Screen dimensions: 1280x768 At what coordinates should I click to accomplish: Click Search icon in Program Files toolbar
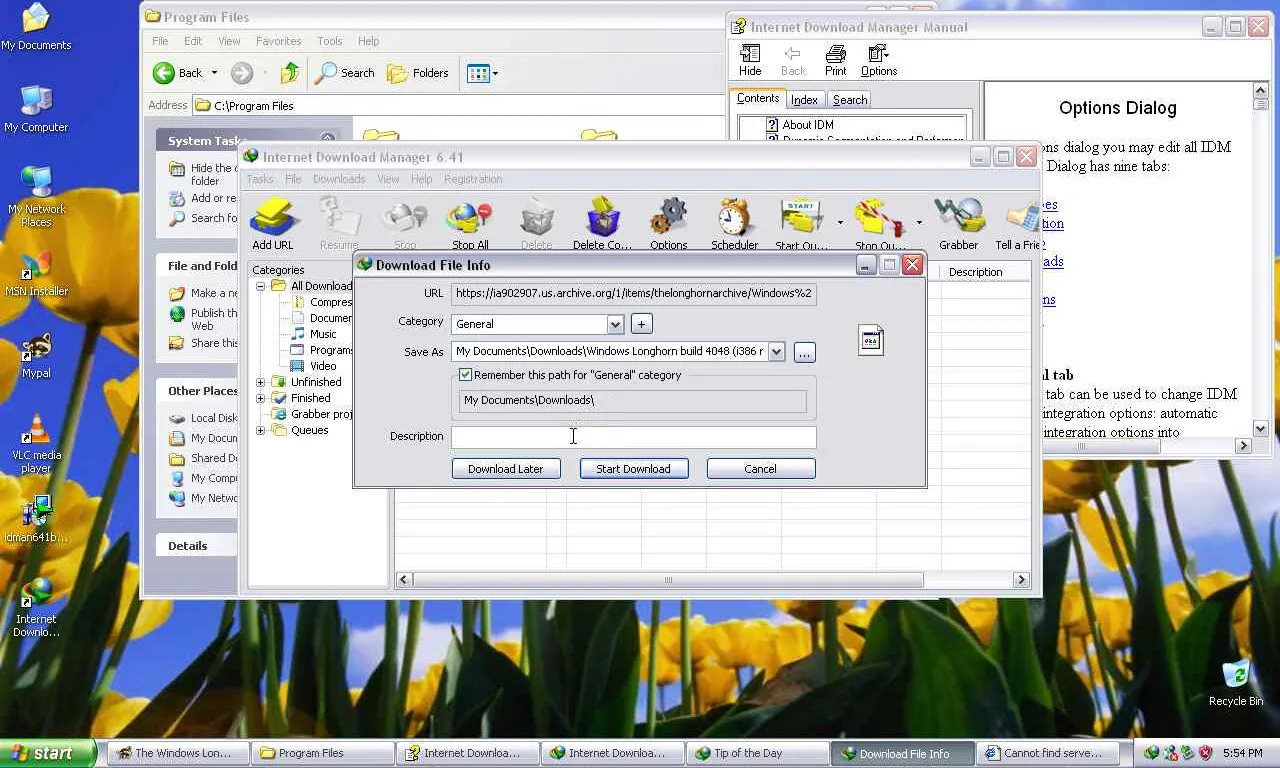pyautogui.click(x=345, y=73)
